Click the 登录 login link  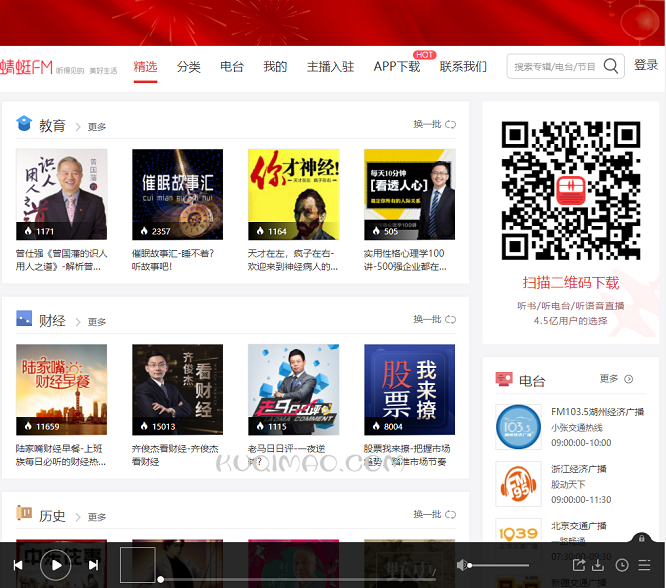[646, 65]
